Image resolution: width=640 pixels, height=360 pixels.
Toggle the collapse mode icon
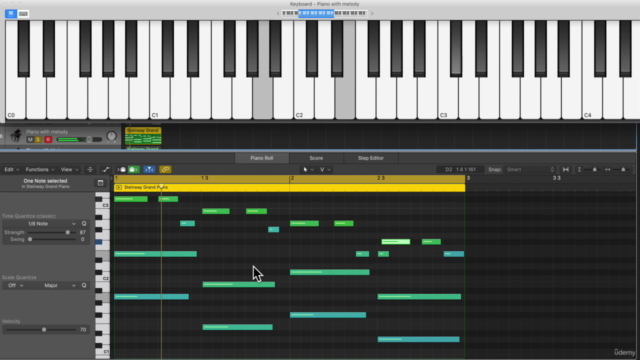pos(90,169)
